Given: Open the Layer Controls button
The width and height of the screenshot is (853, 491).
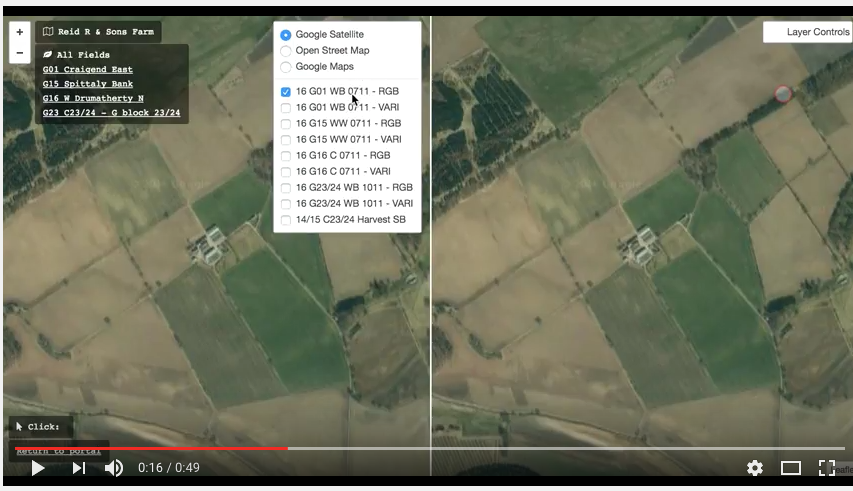Looking at the screenshot, I should (808, 32).
